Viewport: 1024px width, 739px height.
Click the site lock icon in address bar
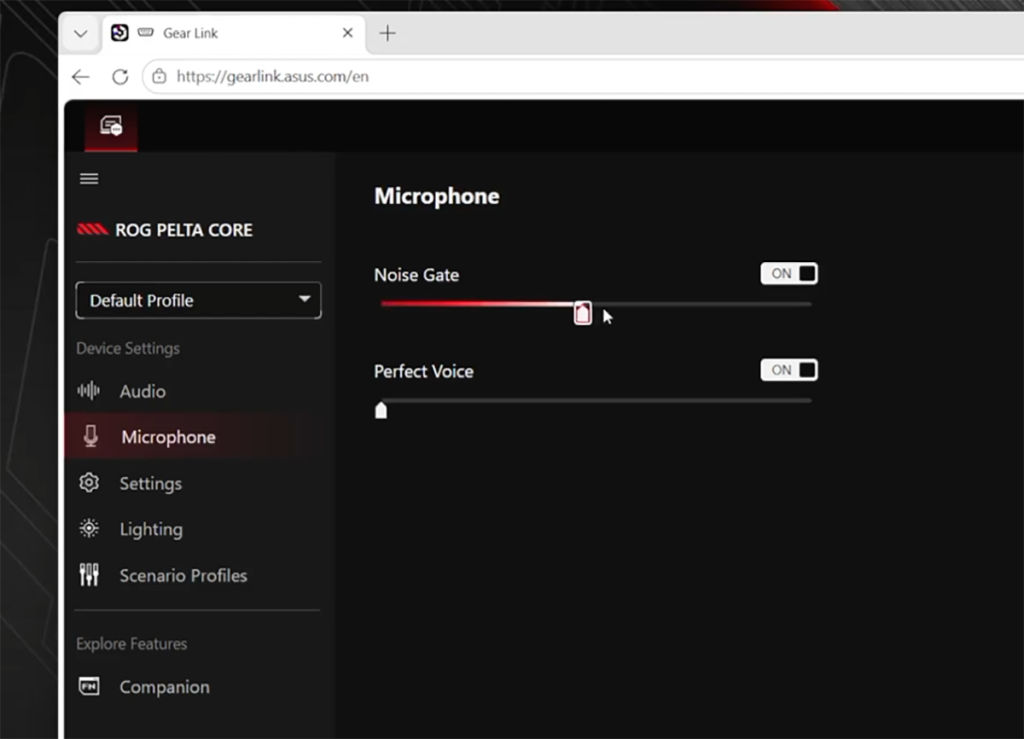pos(159,76)
